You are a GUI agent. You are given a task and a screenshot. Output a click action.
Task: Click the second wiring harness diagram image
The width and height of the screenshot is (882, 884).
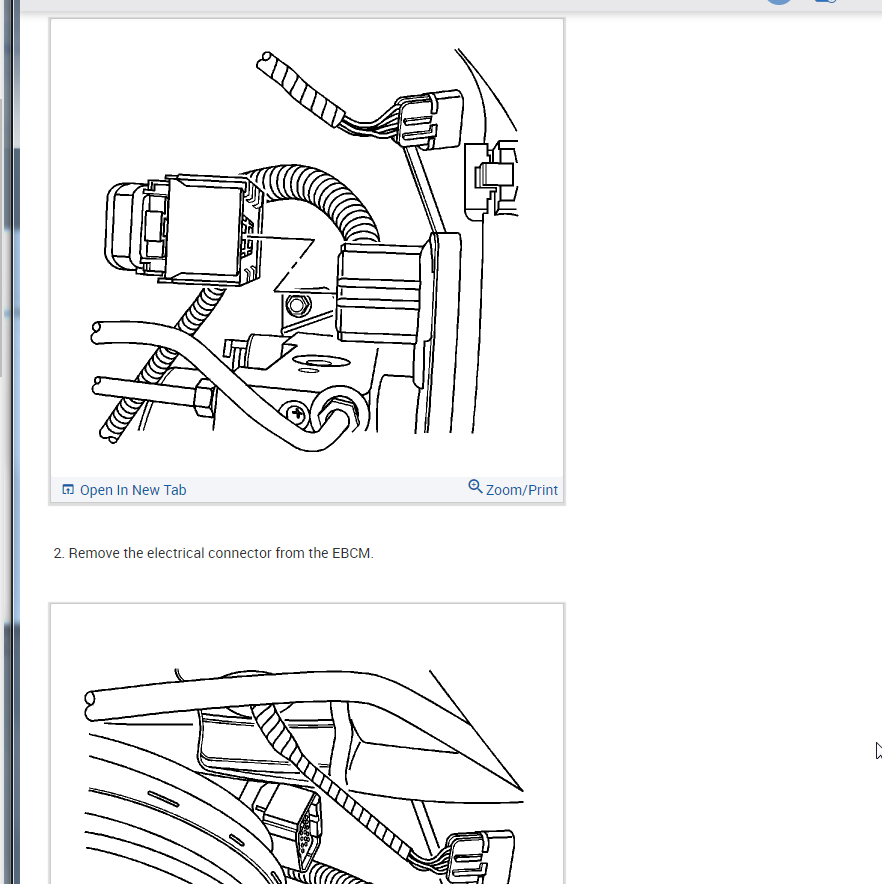pos(307,744)
